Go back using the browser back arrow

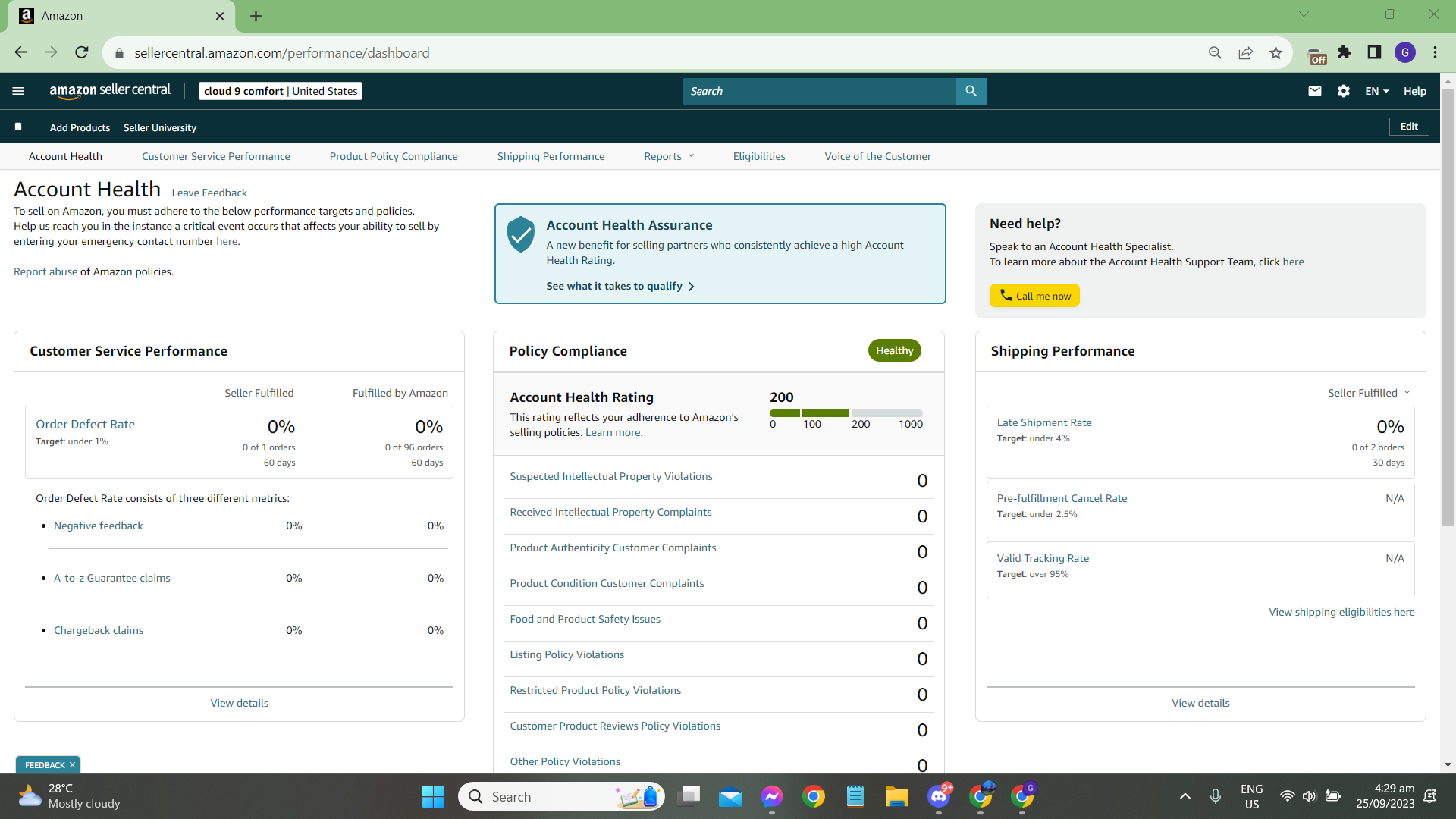coord(20,52)
